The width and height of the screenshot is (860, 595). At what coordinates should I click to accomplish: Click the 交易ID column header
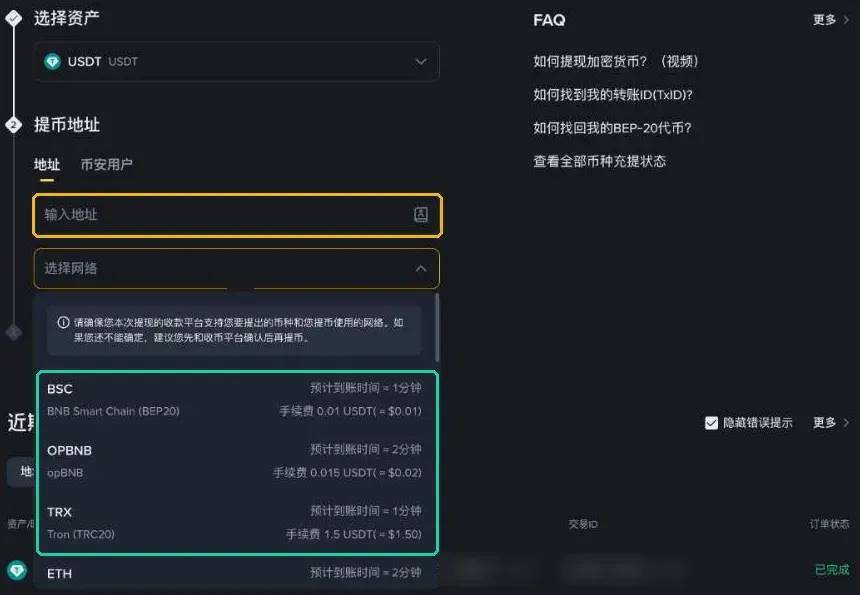point(583,524)
